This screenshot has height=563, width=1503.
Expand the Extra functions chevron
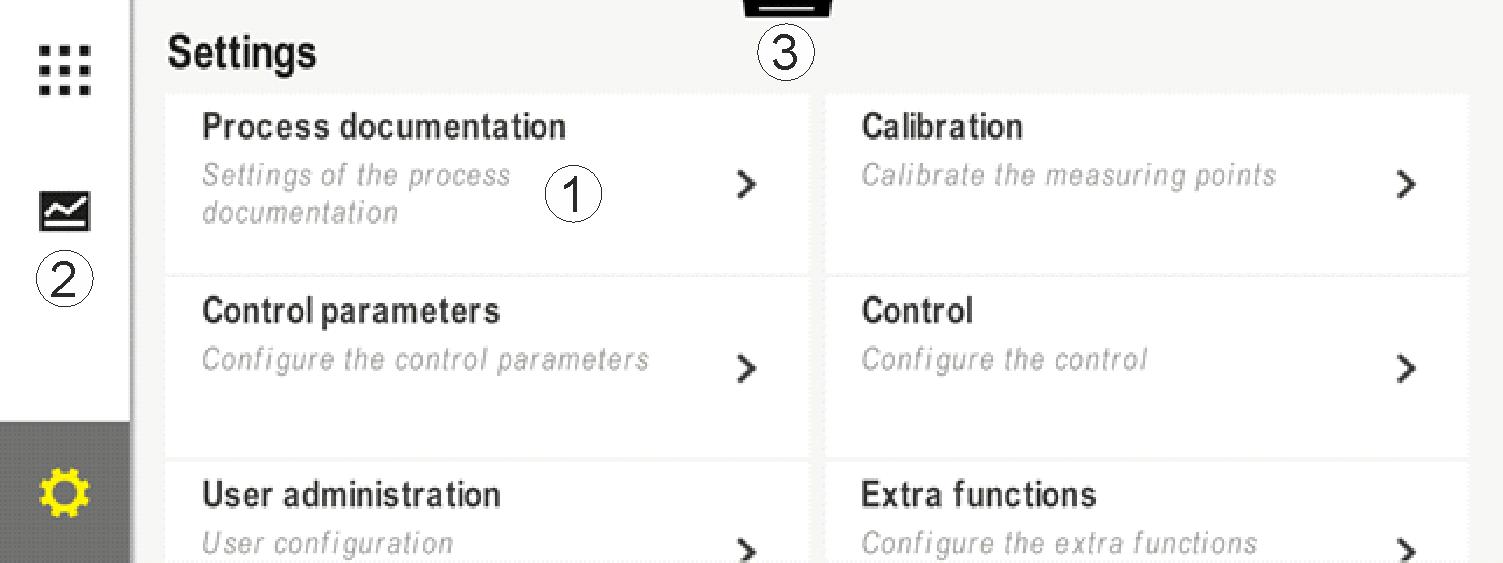coord(1406,549)
